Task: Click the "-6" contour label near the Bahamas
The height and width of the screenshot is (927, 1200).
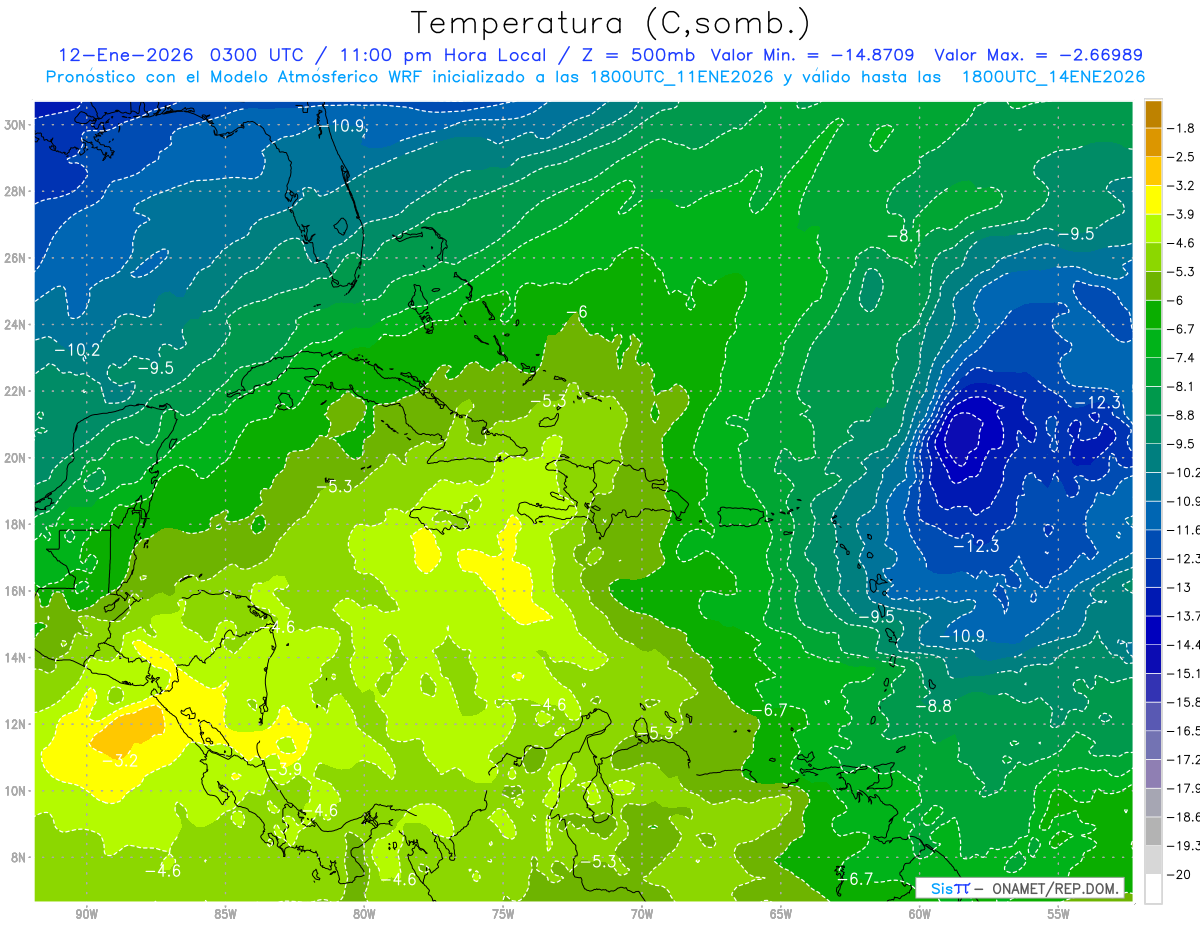Action: (x=577, y=312)
